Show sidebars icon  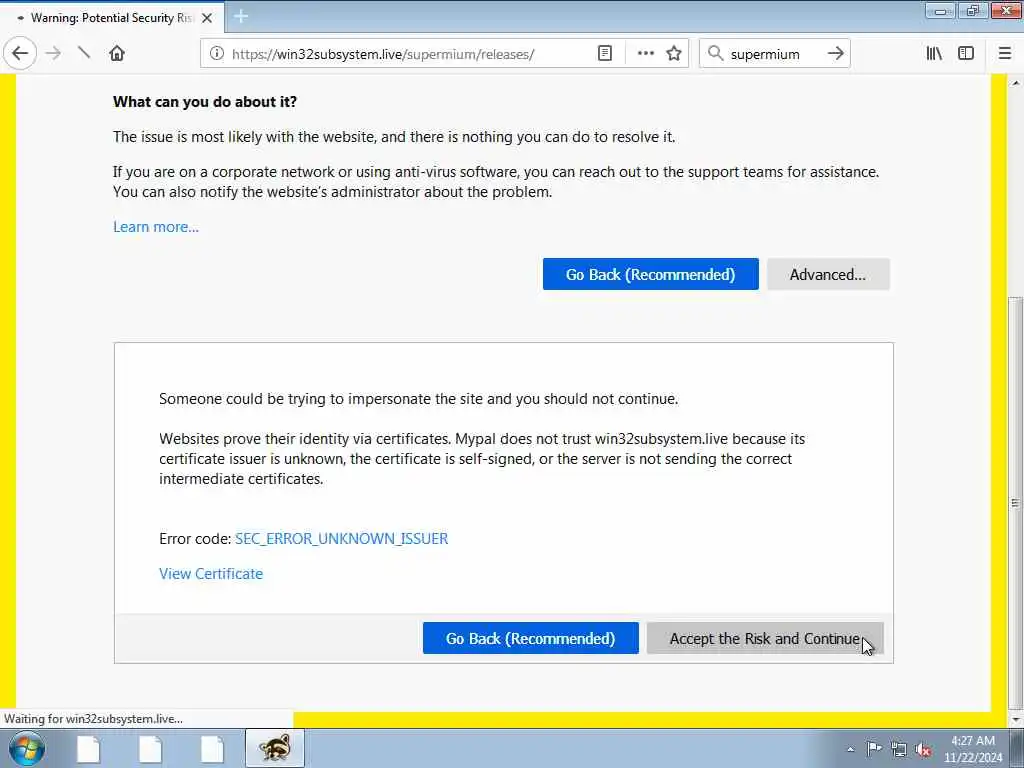[966, 54]
